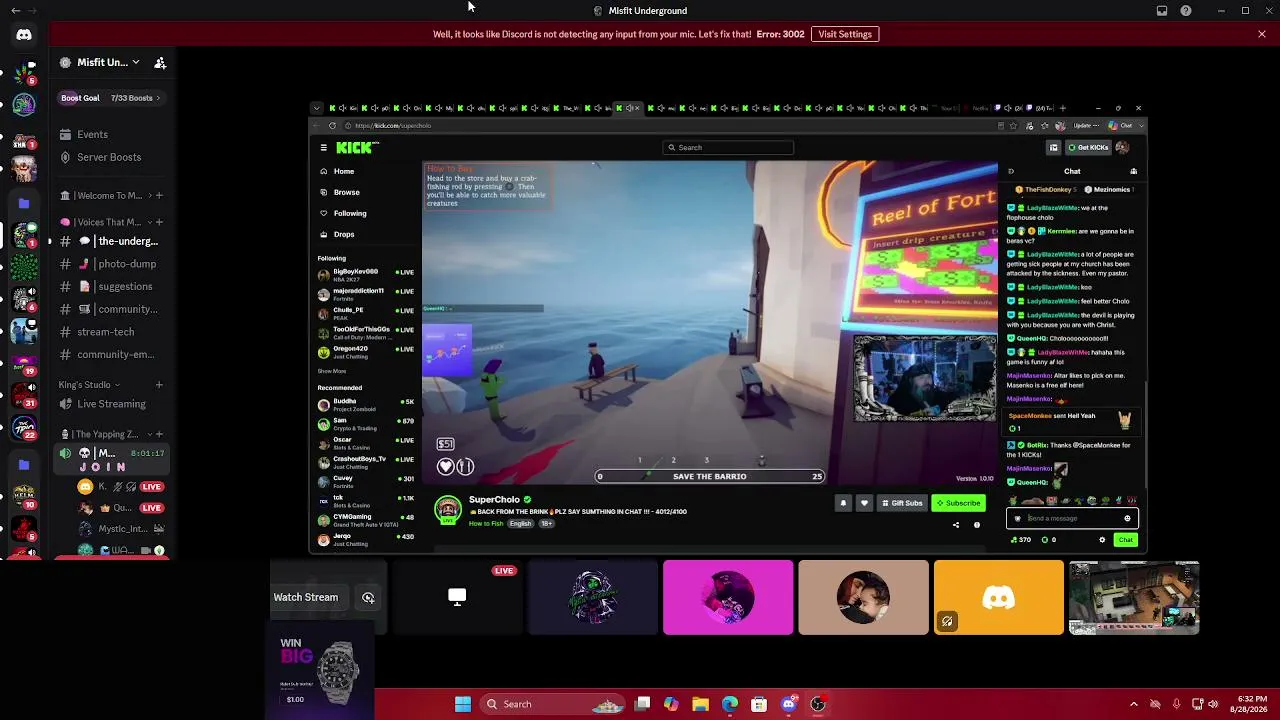Open the Discord inbox icon in title bar
Viewport: 1280px width, 720px height.
point(1162,11)
